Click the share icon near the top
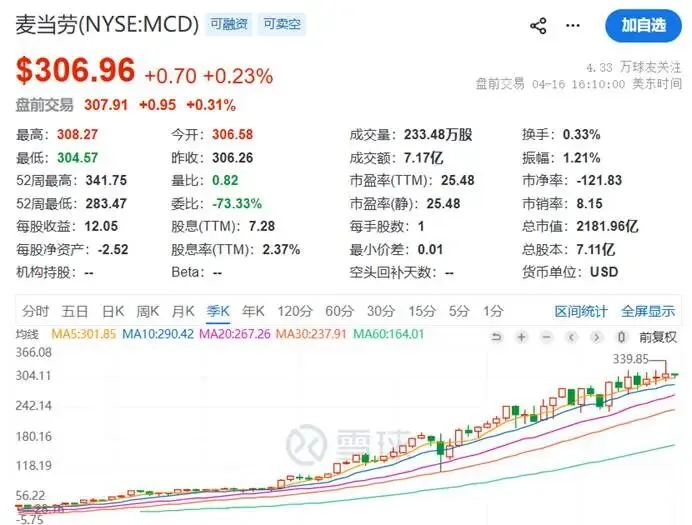 538,26
